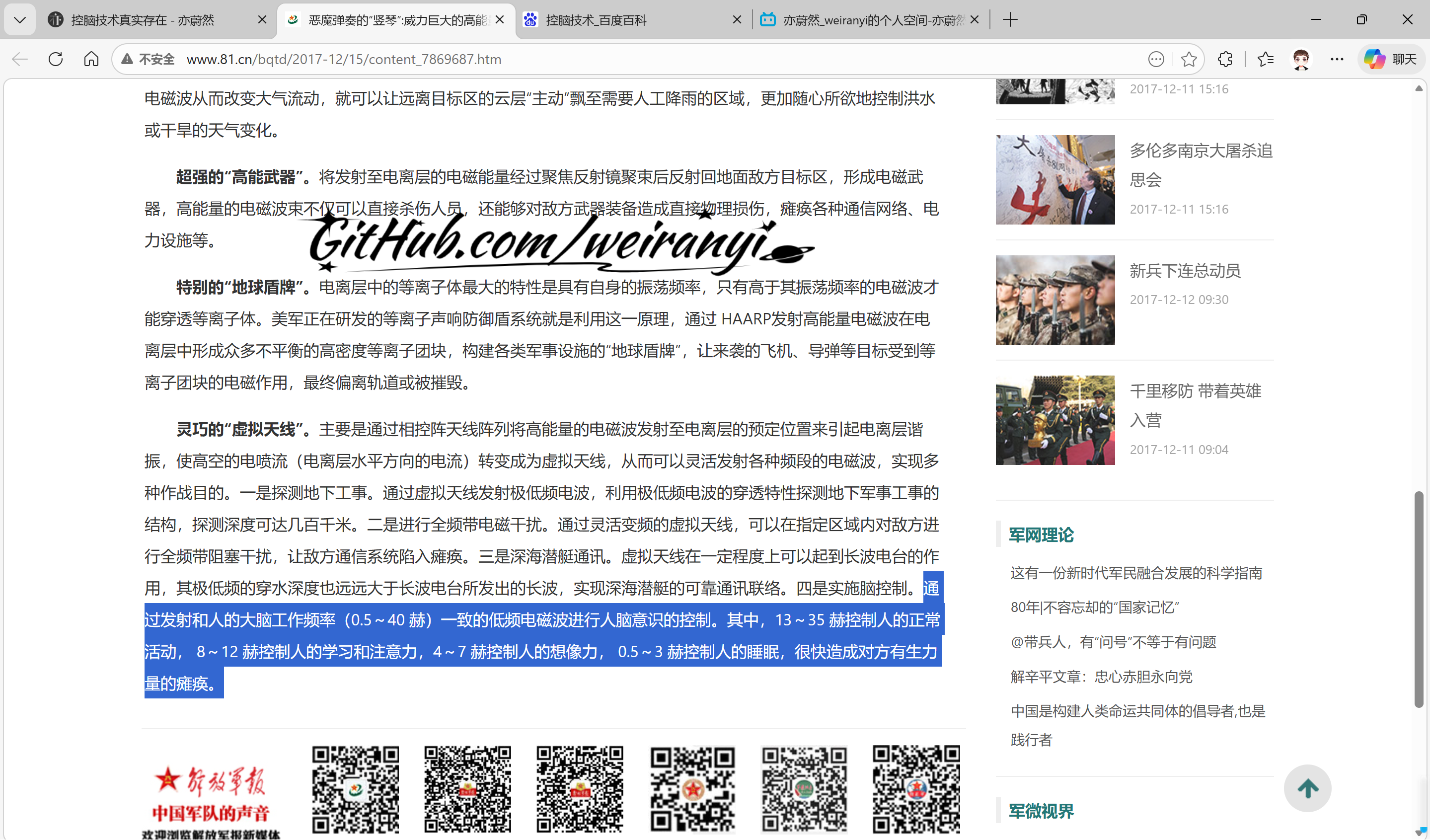
Task: Close the 控脑技术真实存在 tab
Action: [x=262, y=19]
